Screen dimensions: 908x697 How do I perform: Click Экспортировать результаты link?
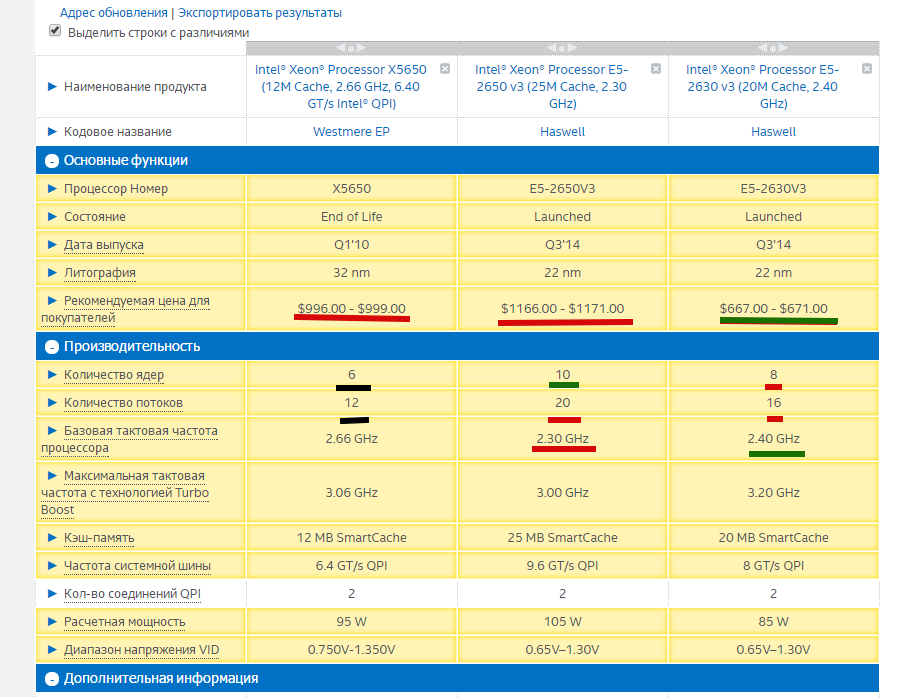tap(260, 13)
